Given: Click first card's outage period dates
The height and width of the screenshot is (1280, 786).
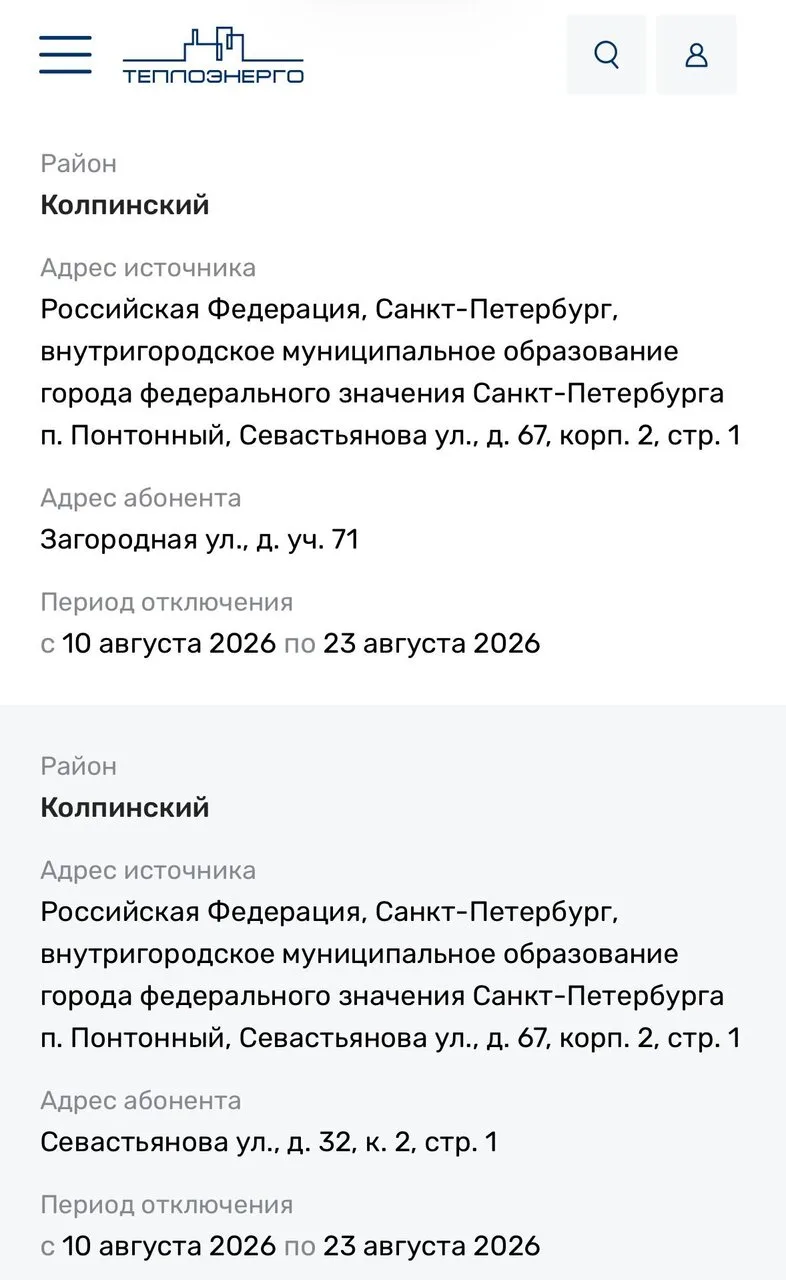Looking at the screenshot, I should (291, 643).
